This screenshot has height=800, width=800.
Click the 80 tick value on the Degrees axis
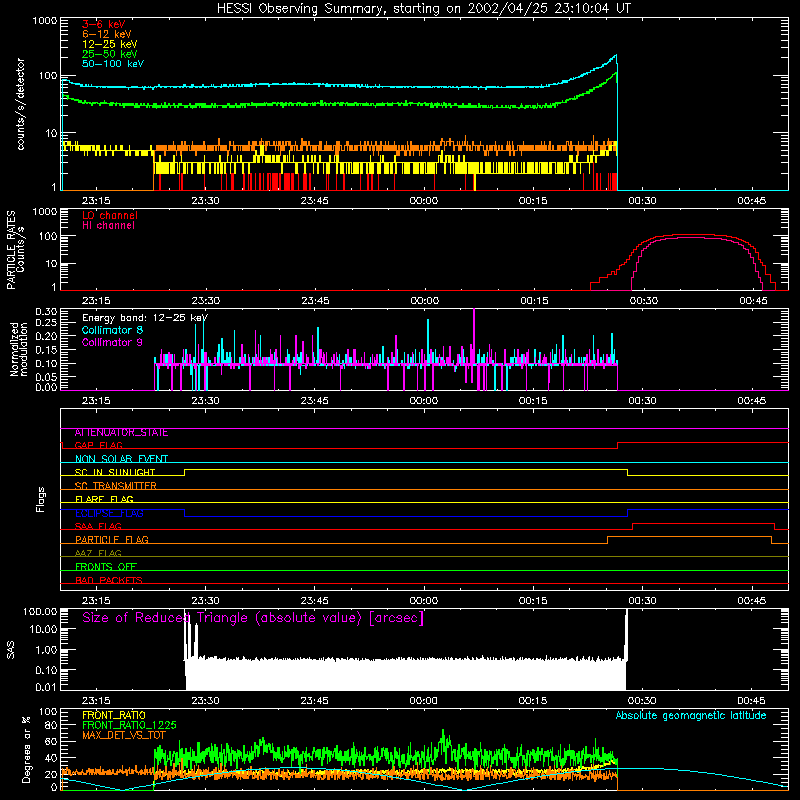pos(51,725)
